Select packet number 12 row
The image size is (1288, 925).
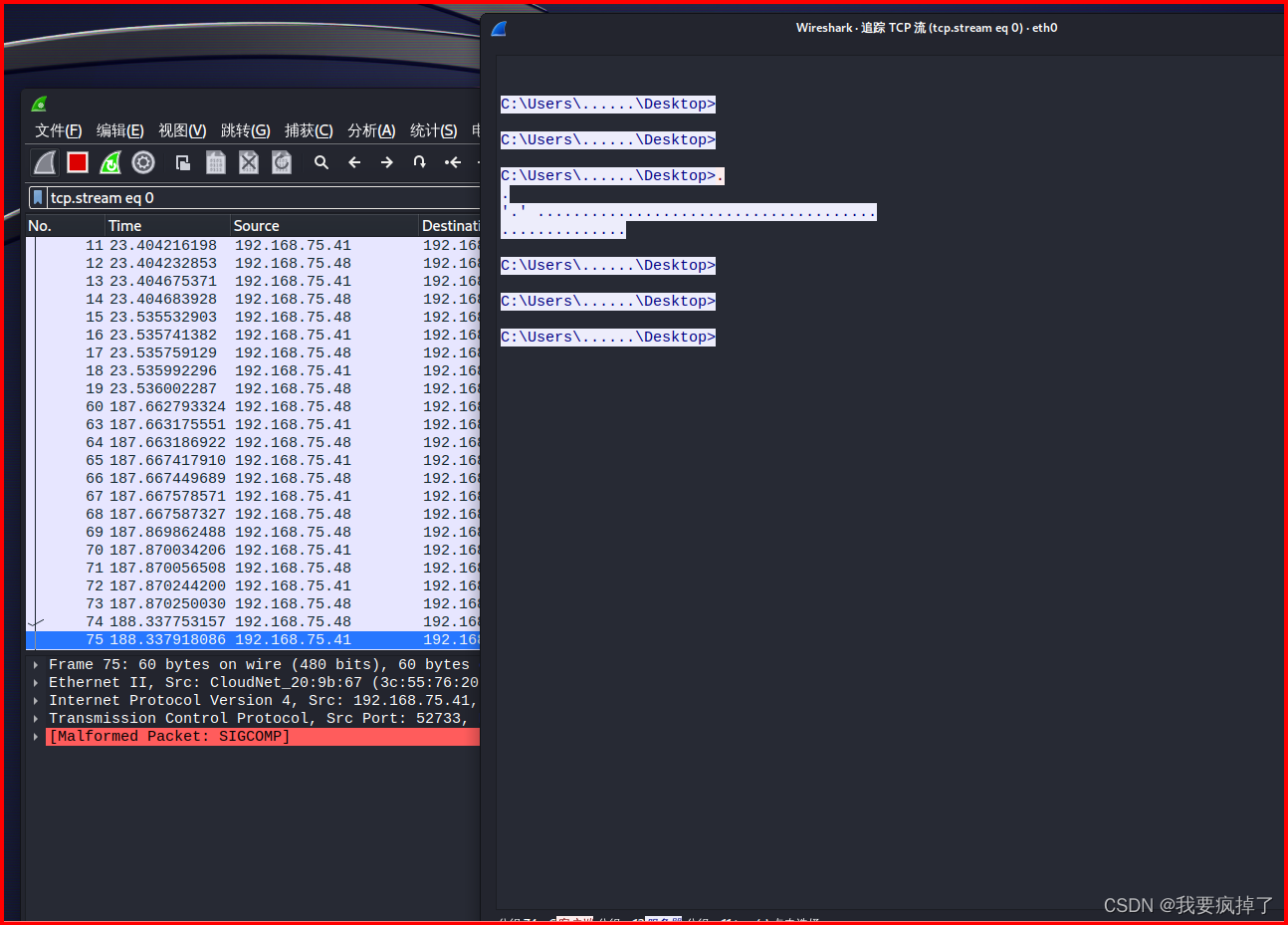[x=253, y=263]
